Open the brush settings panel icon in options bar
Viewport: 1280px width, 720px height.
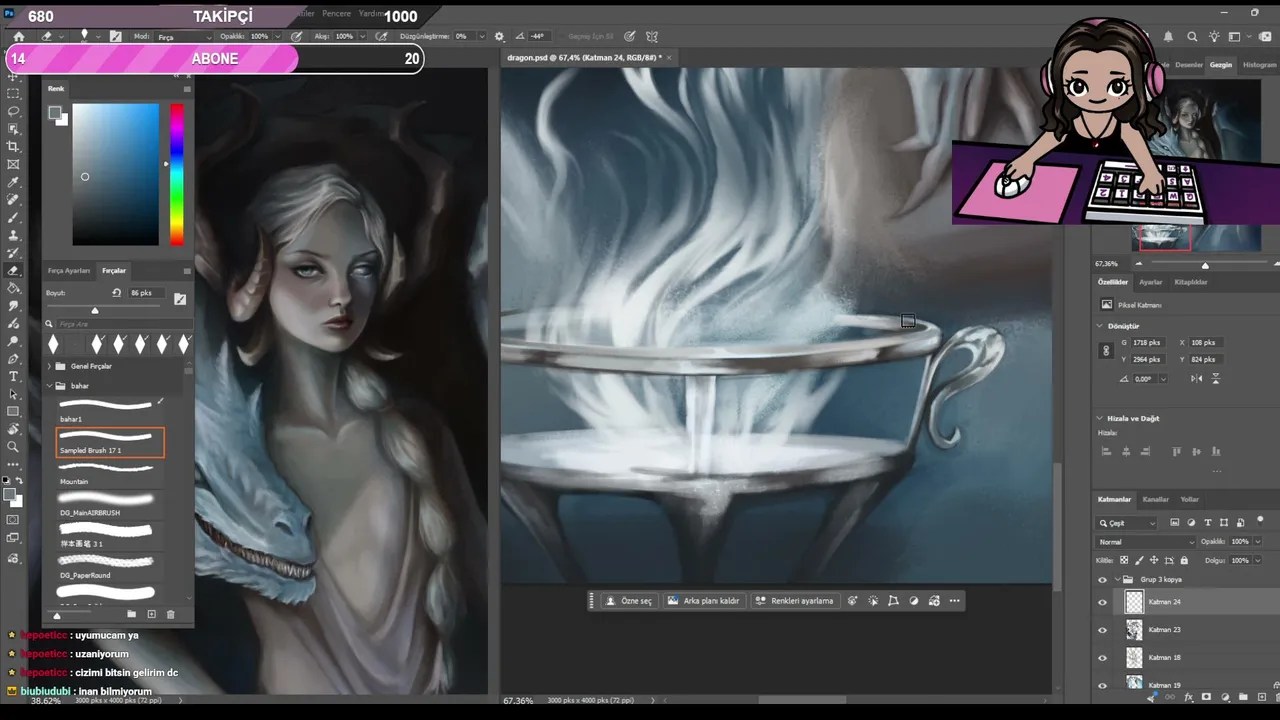[x=116, y=36]
